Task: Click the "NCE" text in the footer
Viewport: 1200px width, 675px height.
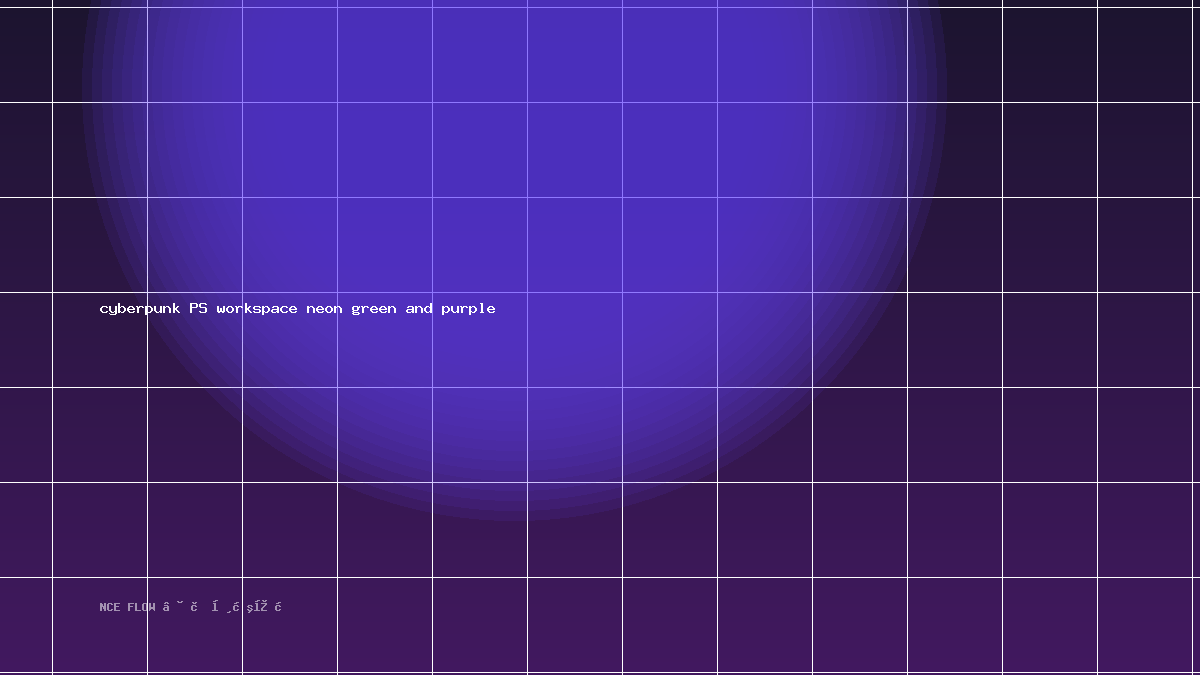Action: 110,607
